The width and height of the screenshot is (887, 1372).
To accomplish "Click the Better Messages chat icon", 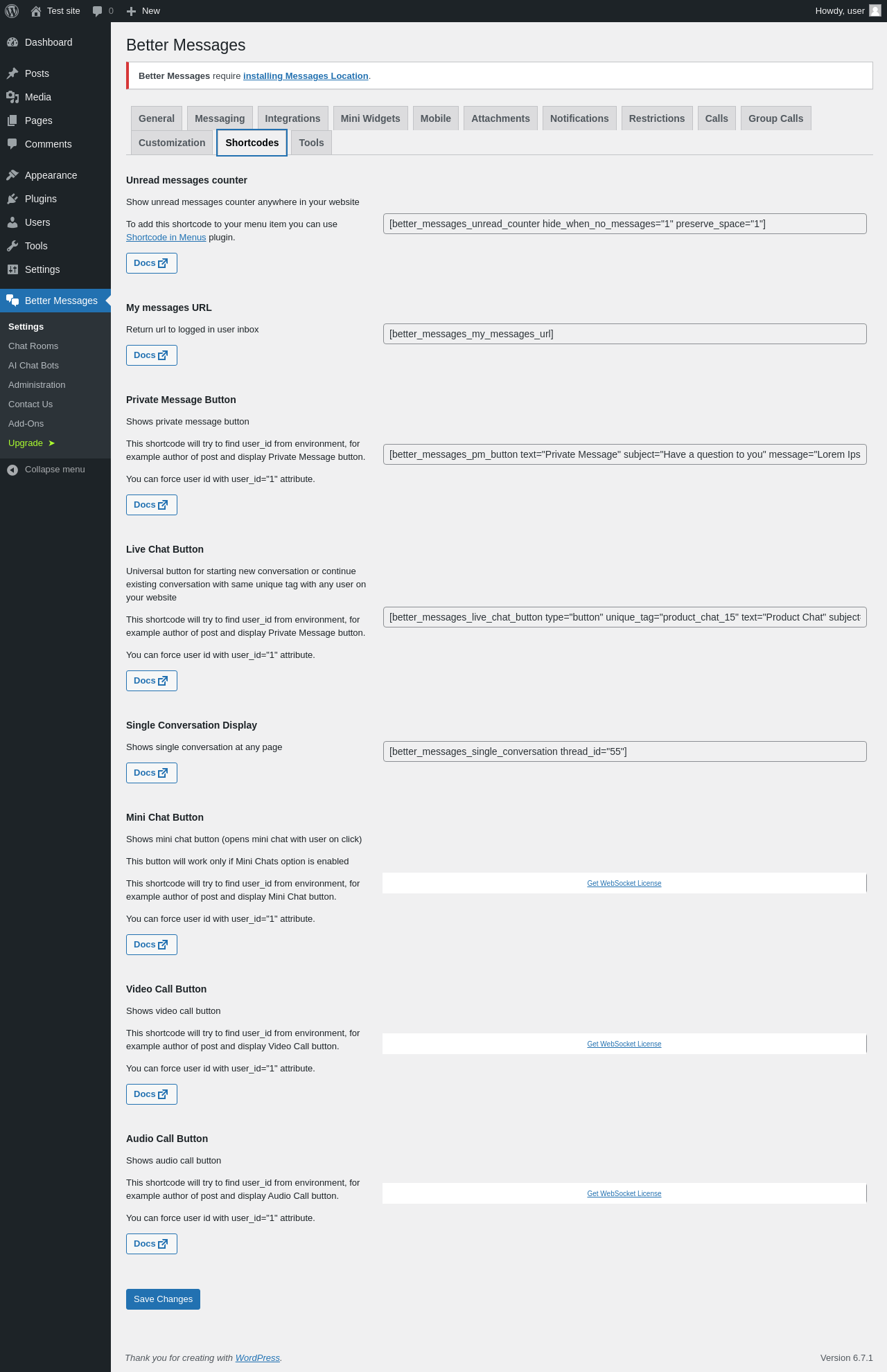I will click(x=12, y=301).
